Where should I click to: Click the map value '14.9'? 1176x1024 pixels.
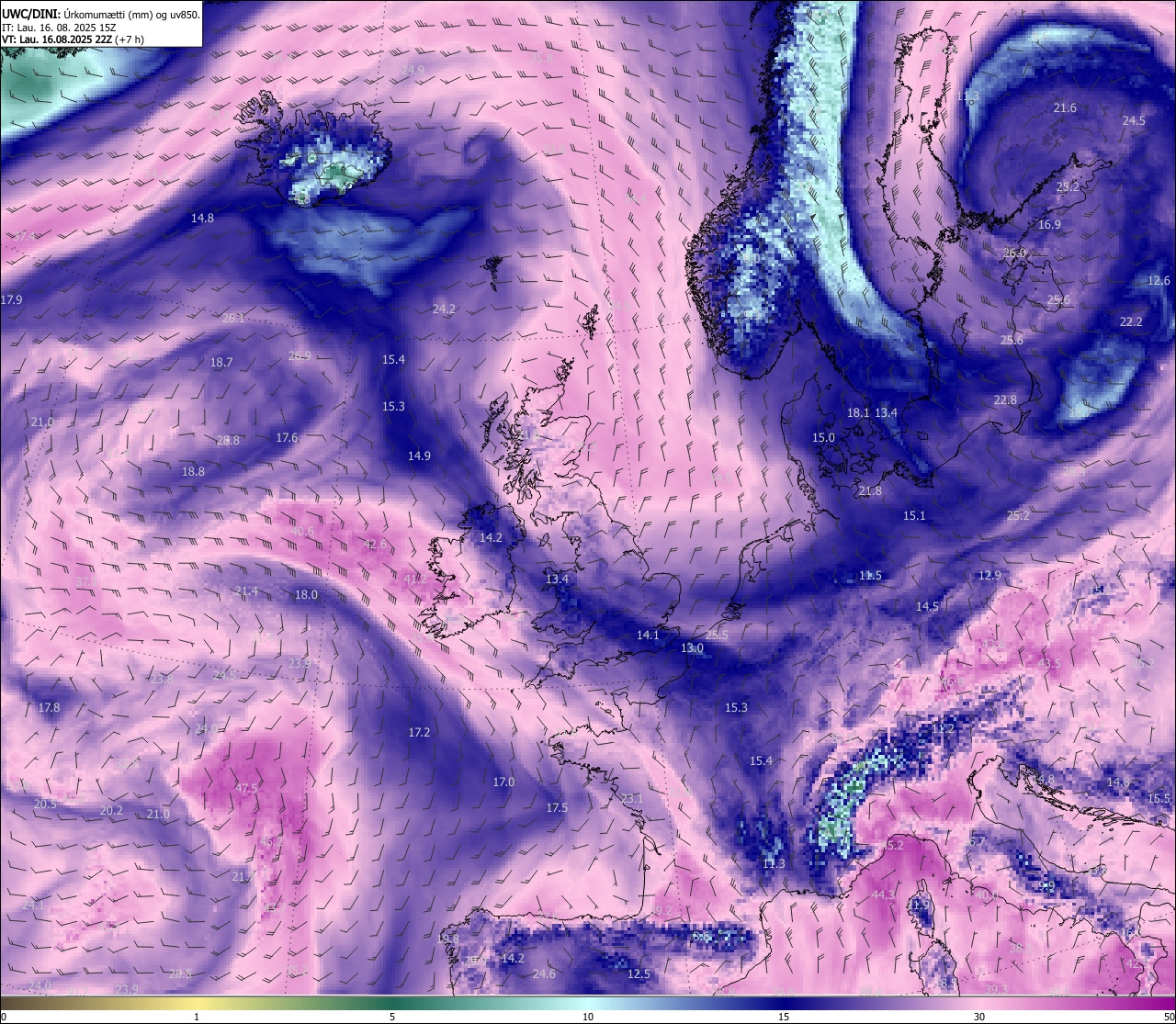point(419,456)
